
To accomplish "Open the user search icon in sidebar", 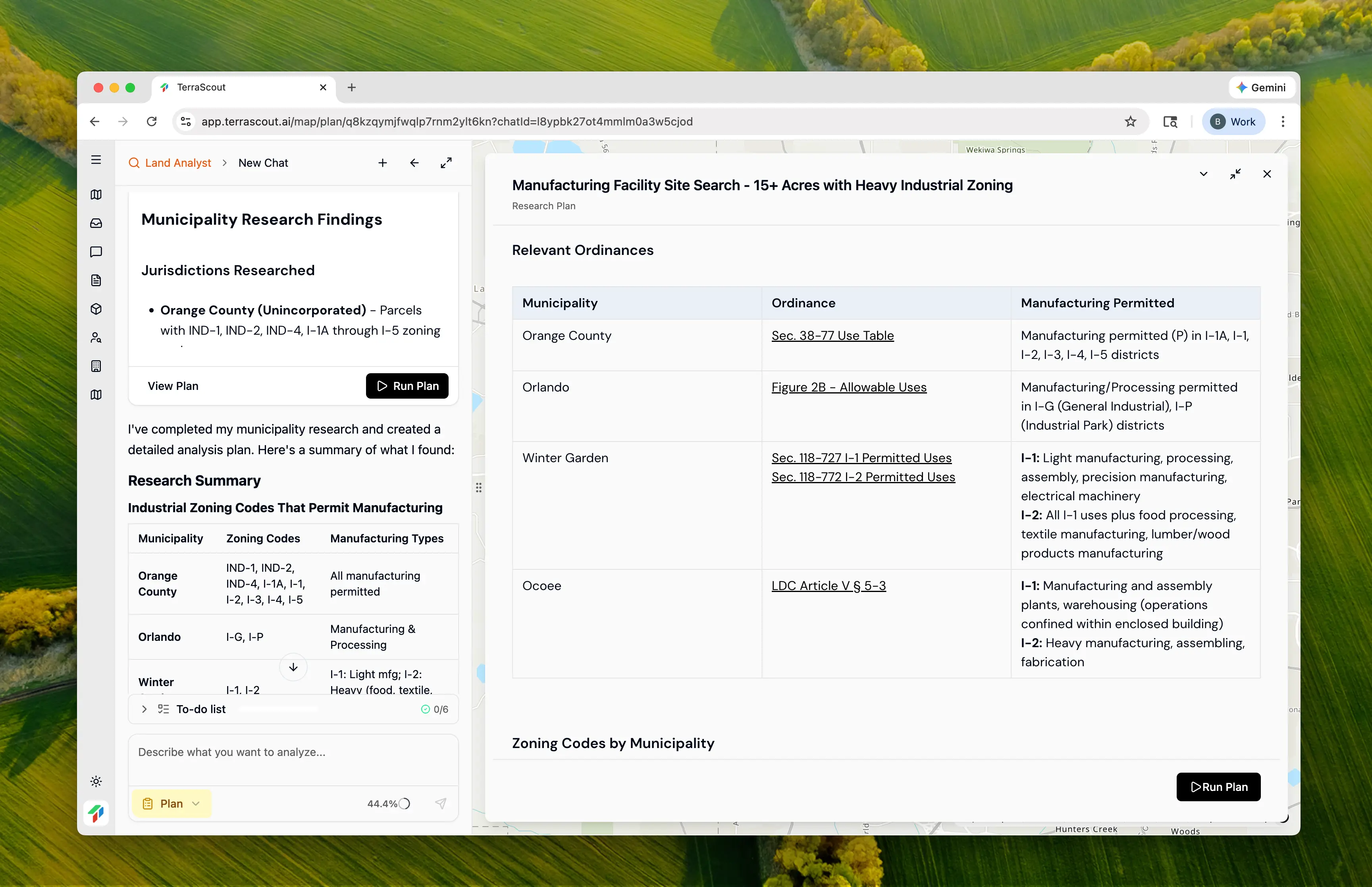I will (x=96, y=337).
